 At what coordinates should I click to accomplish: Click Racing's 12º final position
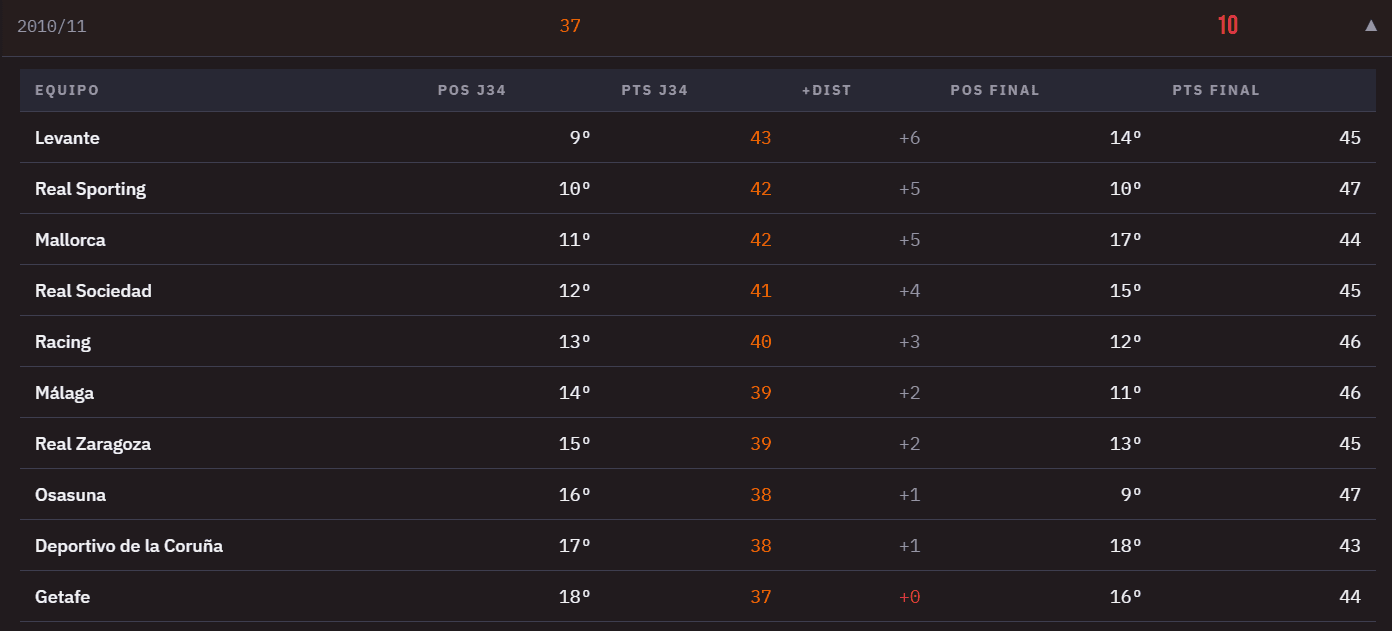(x=1125, y=342)
